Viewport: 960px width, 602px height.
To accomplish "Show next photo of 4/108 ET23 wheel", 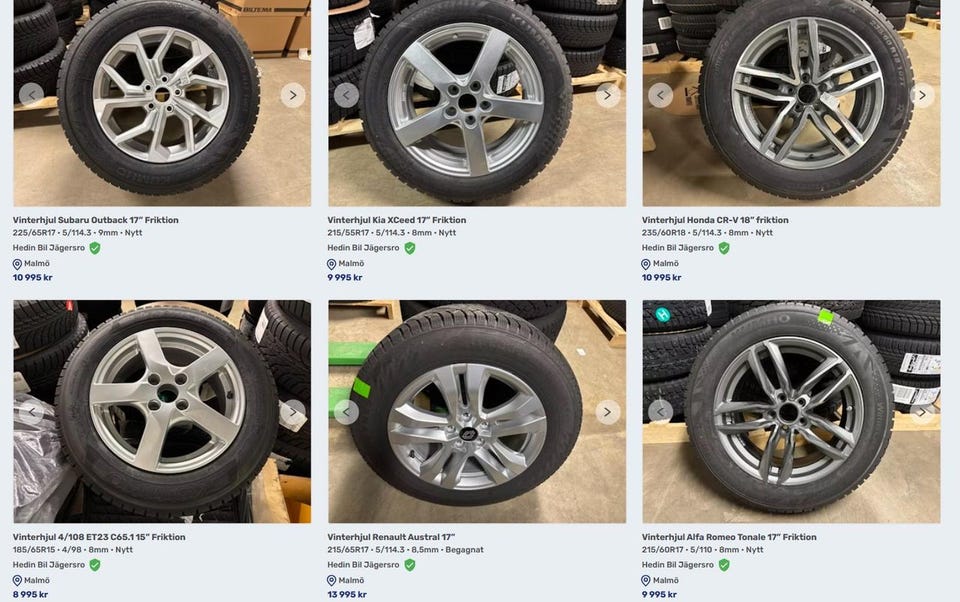I will 292,412.
